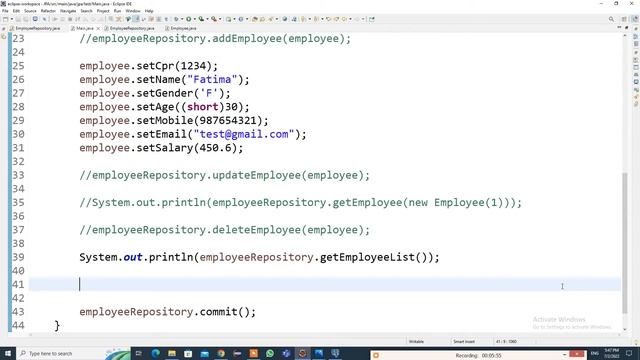Click the Coverage run icon
This screenshot has width=640, height=360.
pos(201,19)
